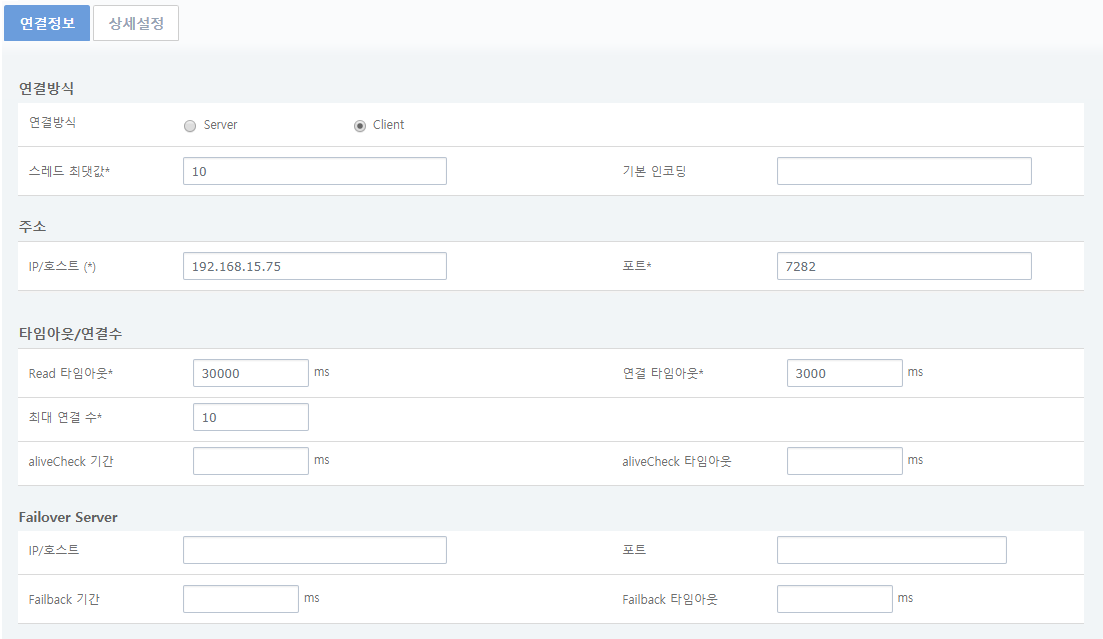The height and width of the screenshot is (639, 1103).
Task: Click the IP/호스트 field showing 192.168.15.75
Action: click(314, 266)
